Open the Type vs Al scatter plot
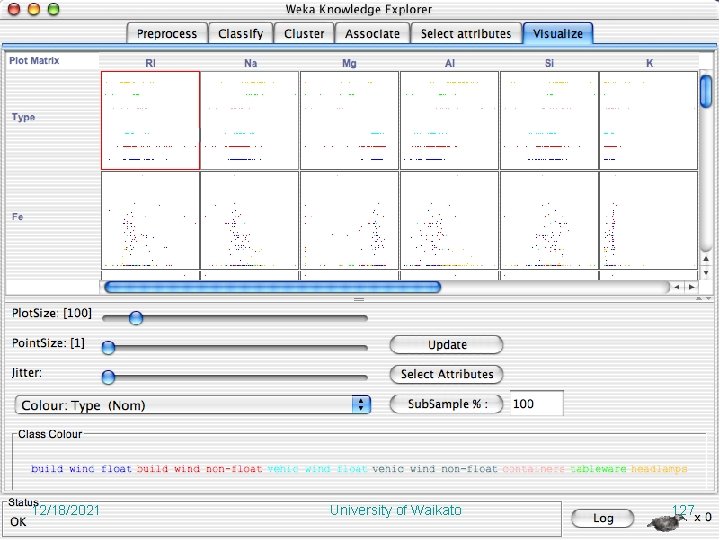The width and height of the screenshot is (720, 540). pyautogui.click(x=450, y=120)
